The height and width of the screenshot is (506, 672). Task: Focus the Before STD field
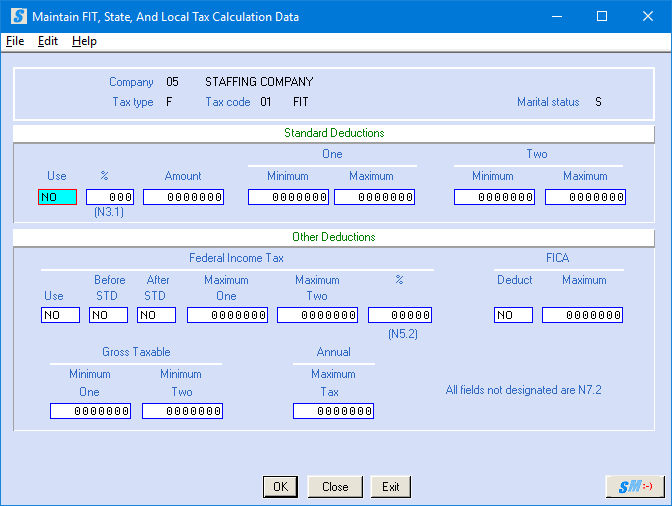pyautogui.click(x=108, y=315)
